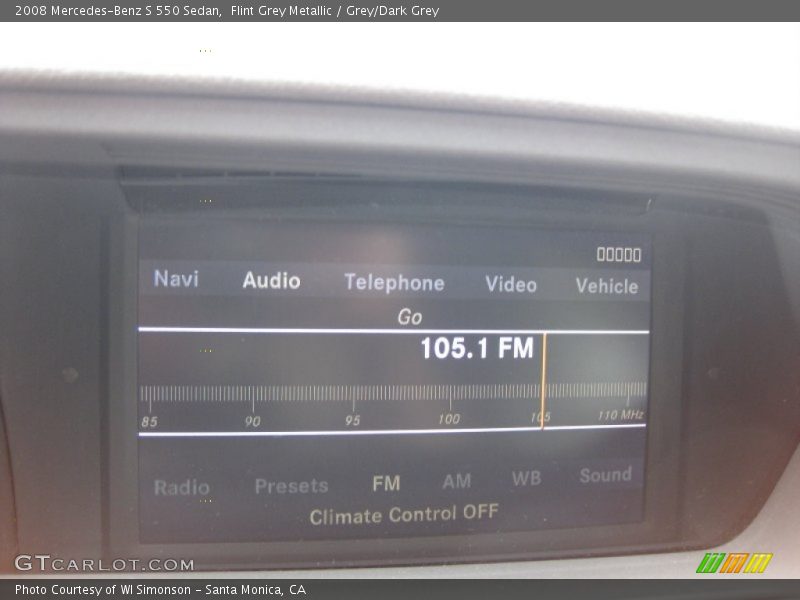Open the Video tab
This screenshot has height=600, width=800.
click(x=511, y=283)
